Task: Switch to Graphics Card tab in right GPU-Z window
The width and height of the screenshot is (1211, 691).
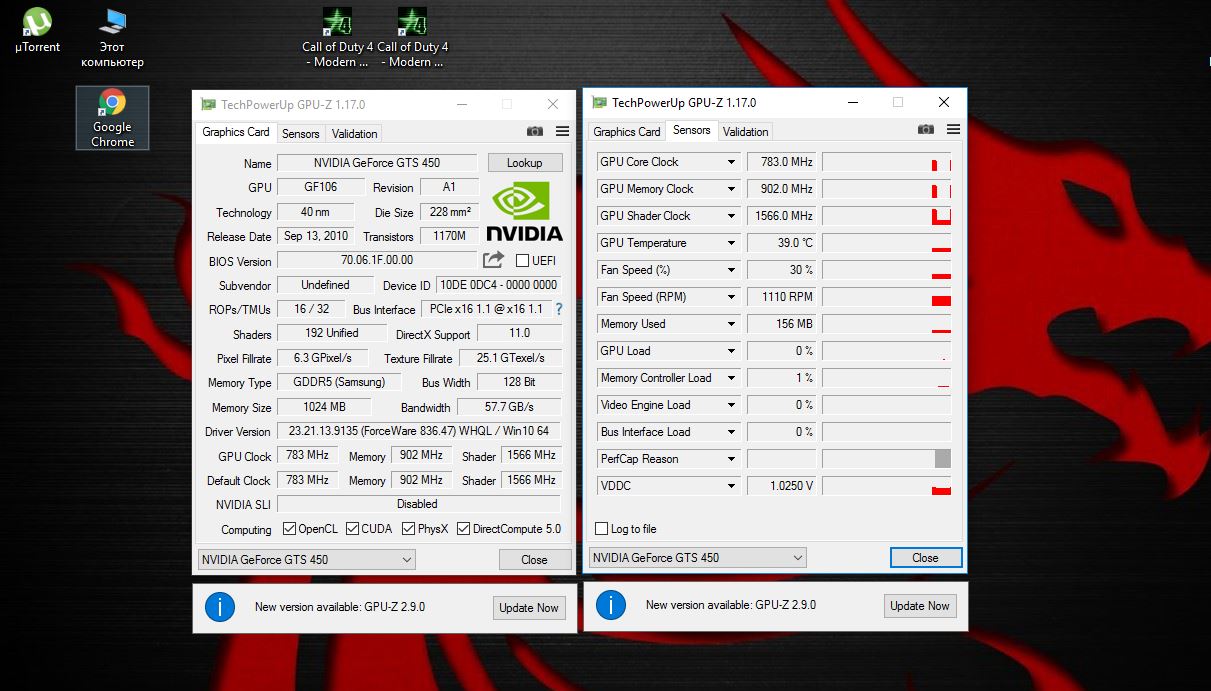Action: tap(627, 132)
